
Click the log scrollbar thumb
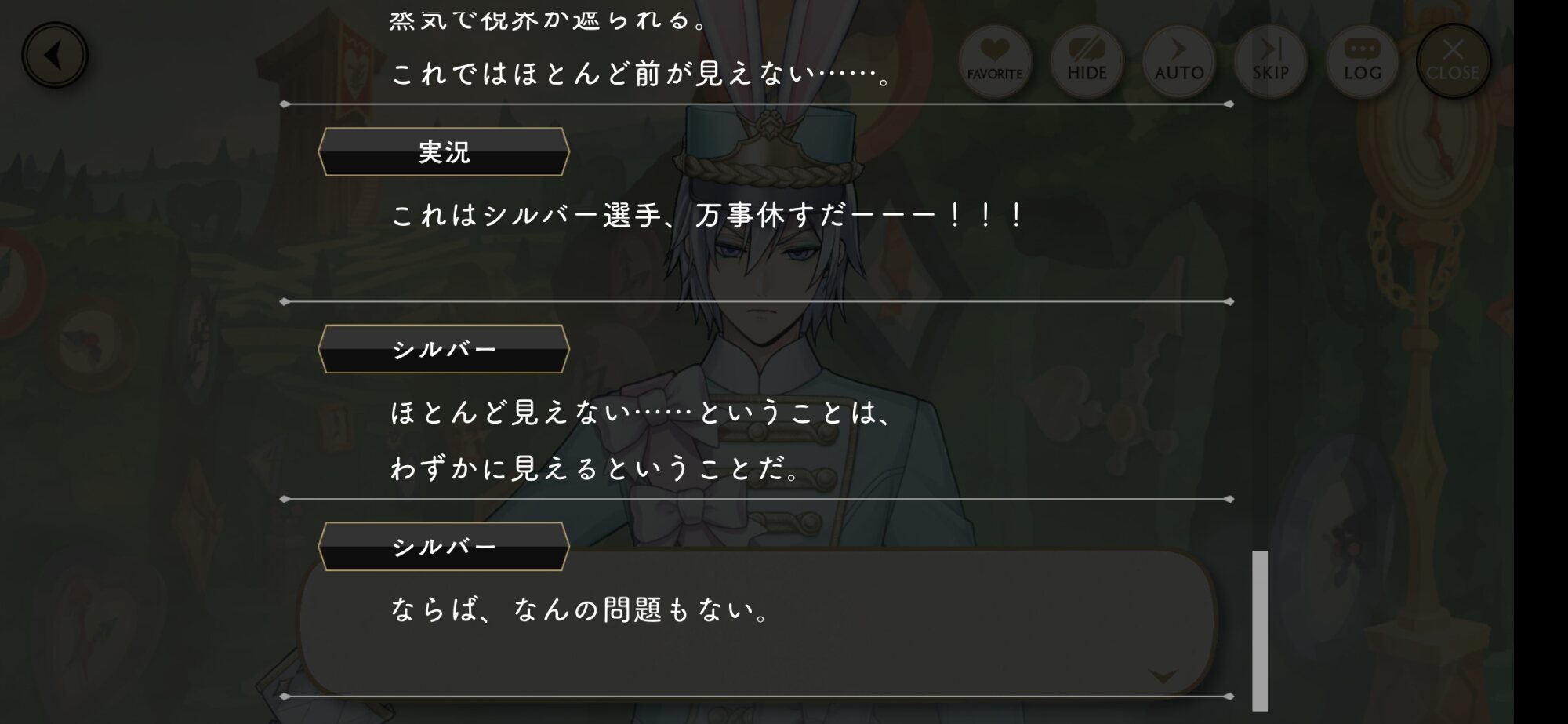(x=1260, y=631)
